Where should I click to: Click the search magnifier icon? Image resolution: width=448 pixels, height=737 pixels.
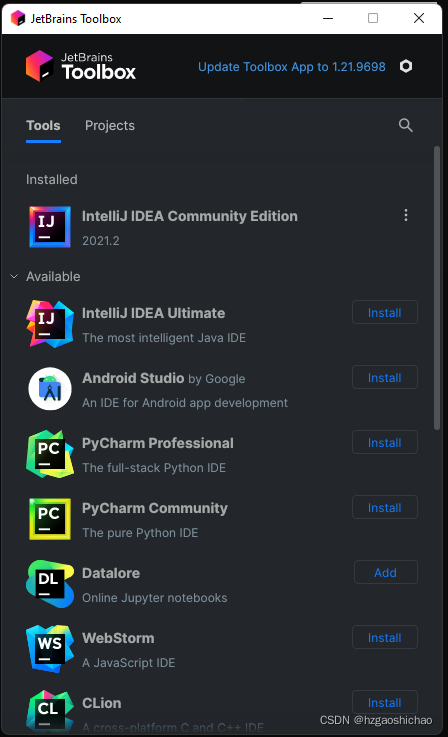pos(406,125)
